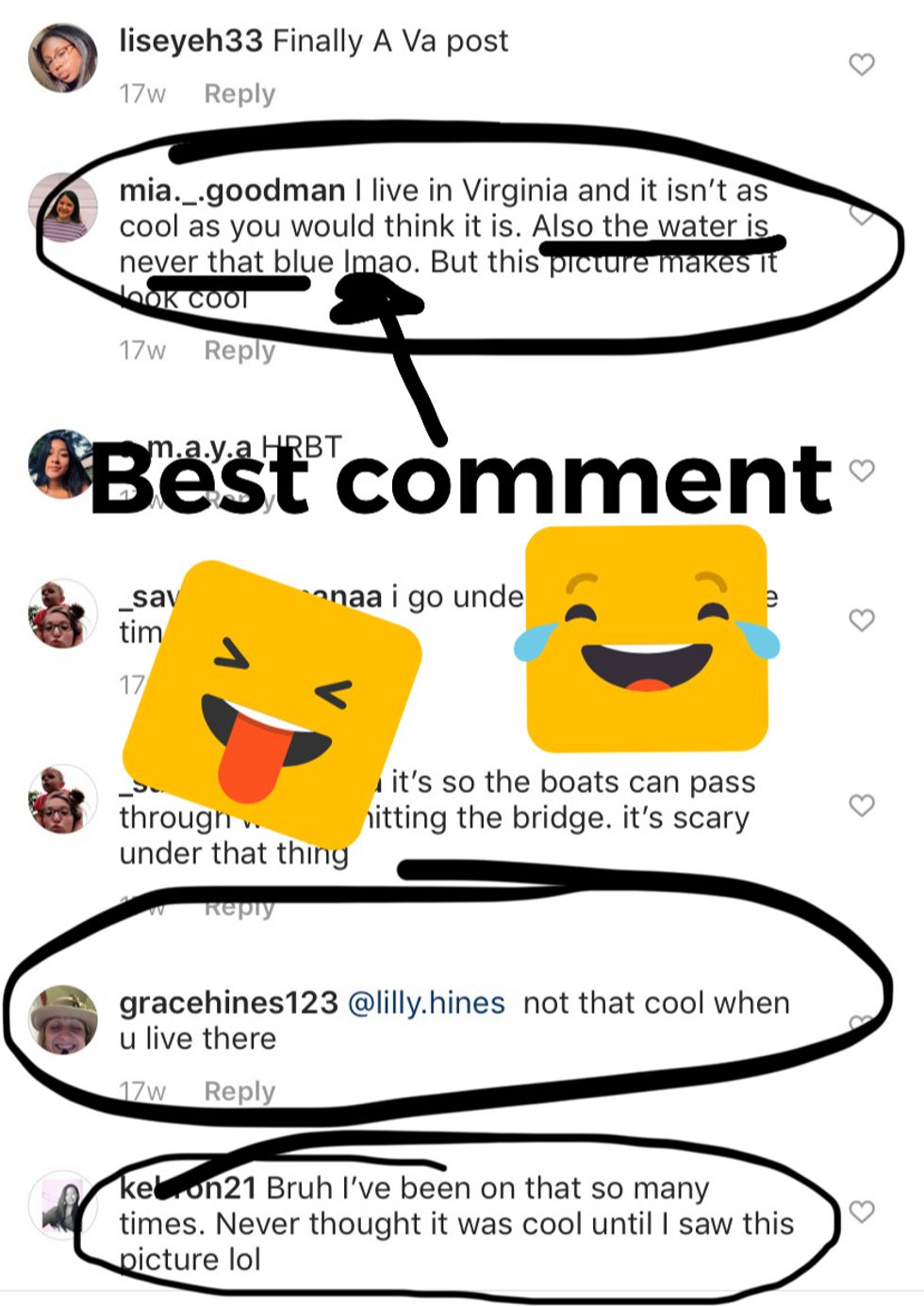View liseyeh33's profile picture

tap(63, 58)
